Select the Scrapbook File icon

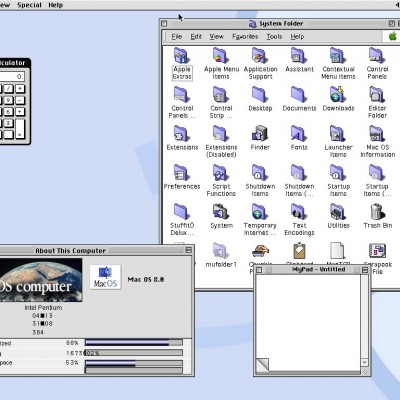pos(377,251)
